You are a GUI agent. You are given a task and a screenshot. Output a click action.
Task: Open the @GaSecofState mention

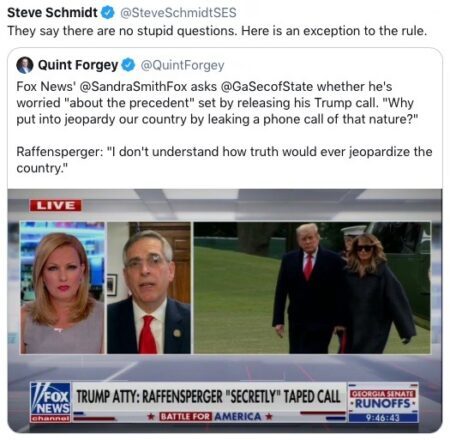pyautogui.click(x=267, y=87)
